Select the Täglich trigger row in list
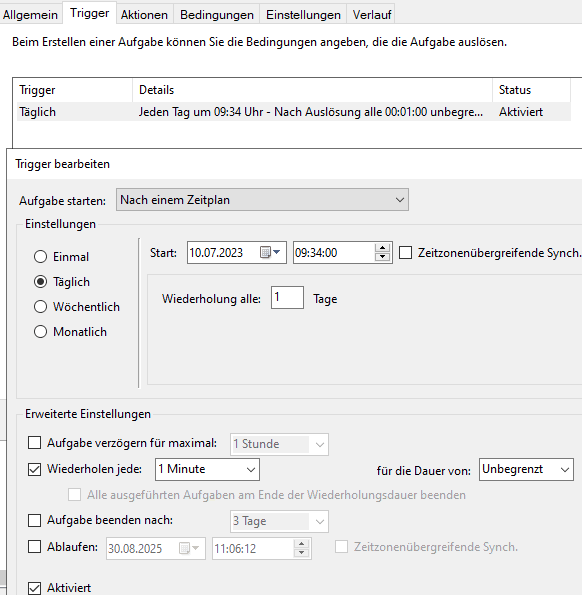The height and width of the screenshot is (595, 582). 294,112
